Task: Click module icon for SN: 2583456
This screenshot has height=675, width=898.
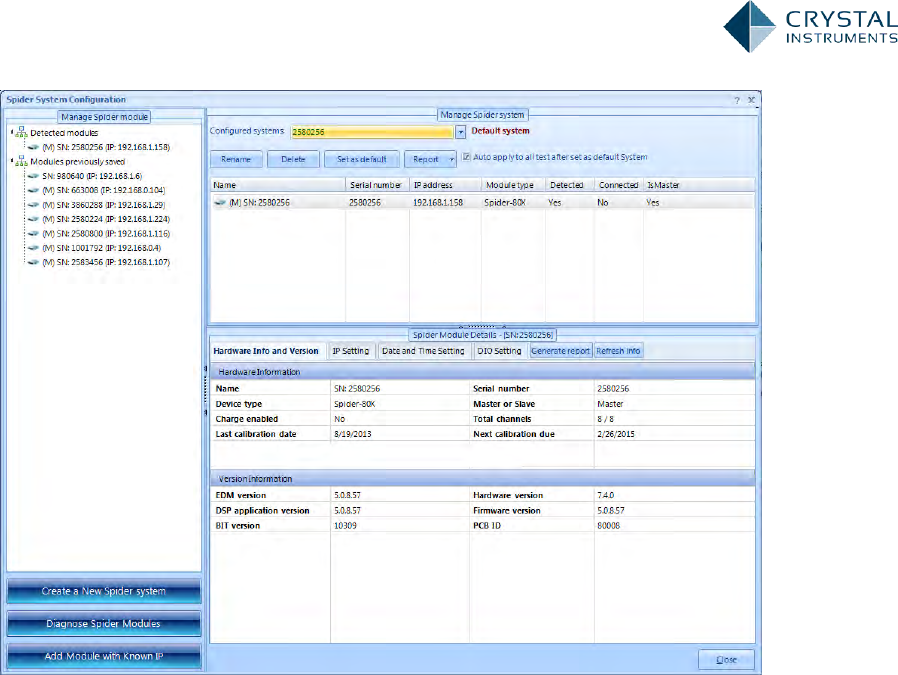Action: pos(32,262)
